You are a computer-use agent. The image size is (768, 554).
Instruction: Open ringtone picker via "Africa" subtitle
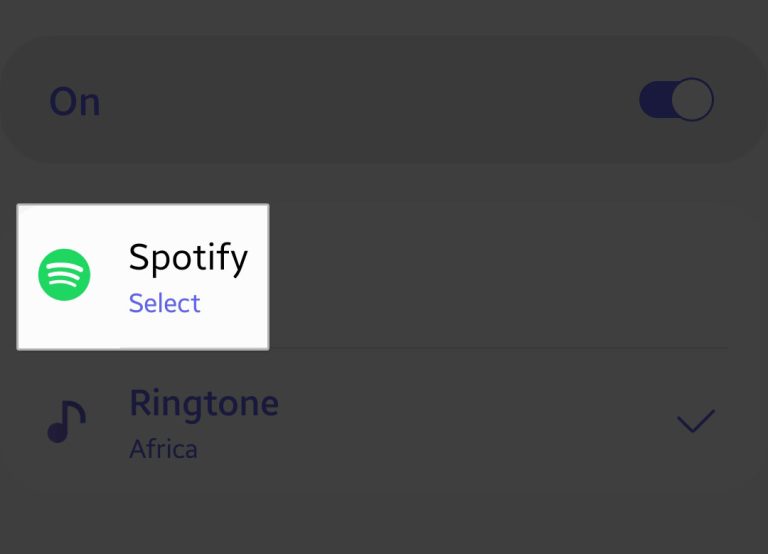[x=164, y=449]
